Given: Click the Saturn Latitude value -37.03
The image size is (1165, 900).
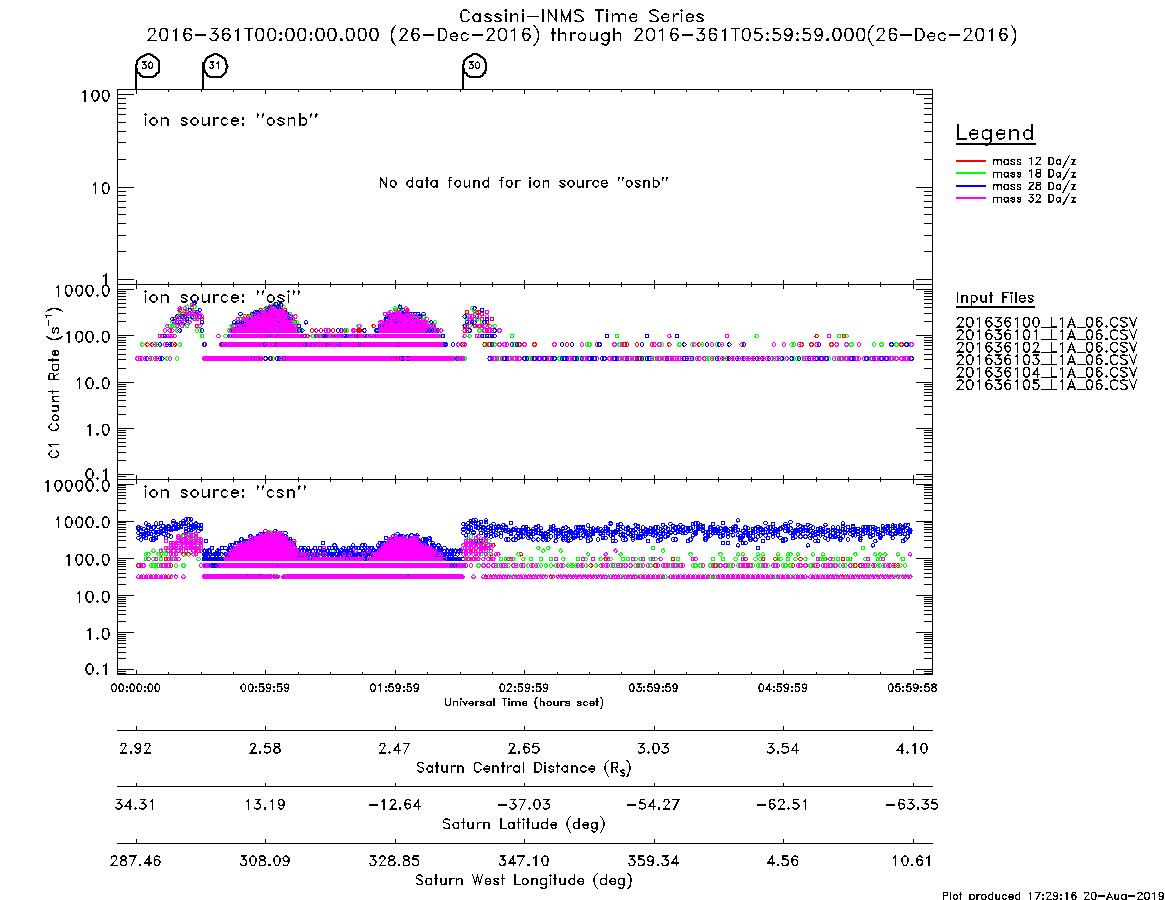Looking at the screenshot, I should [523, 805].
